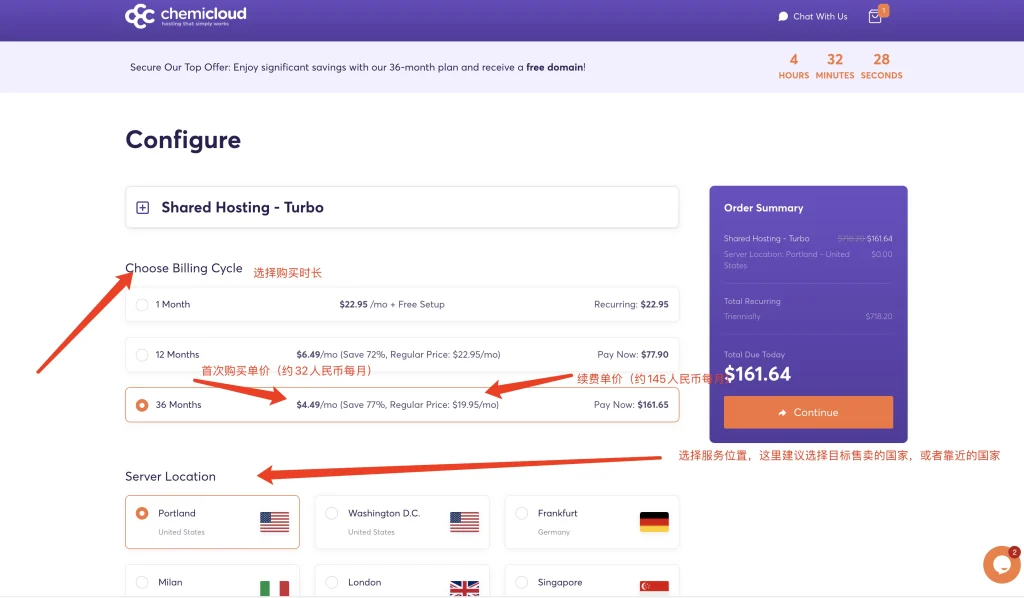
Task: Click the Frankfurt Germany flag
Action: [654, 522]
